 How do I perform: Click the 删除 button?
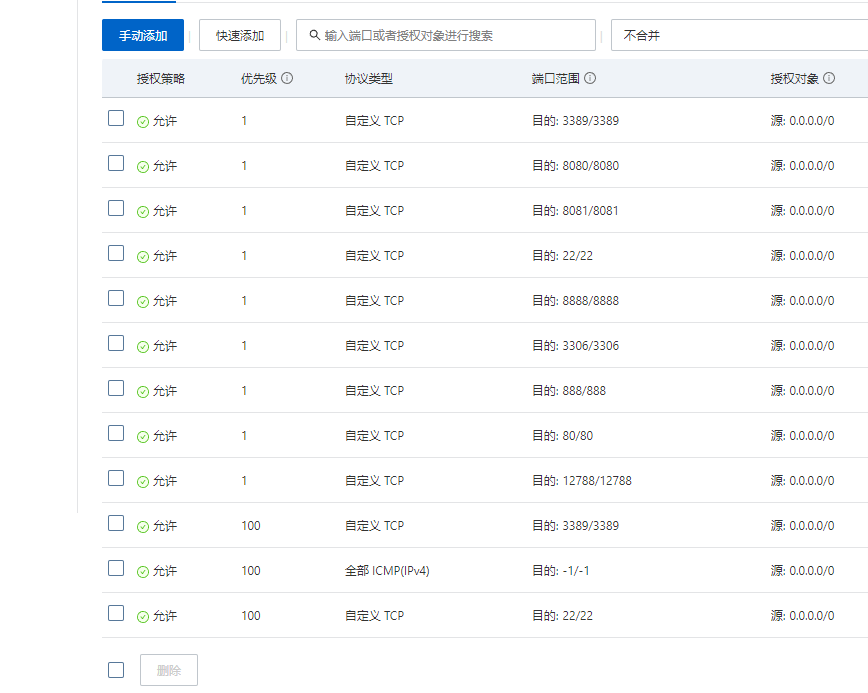(169, 670)
